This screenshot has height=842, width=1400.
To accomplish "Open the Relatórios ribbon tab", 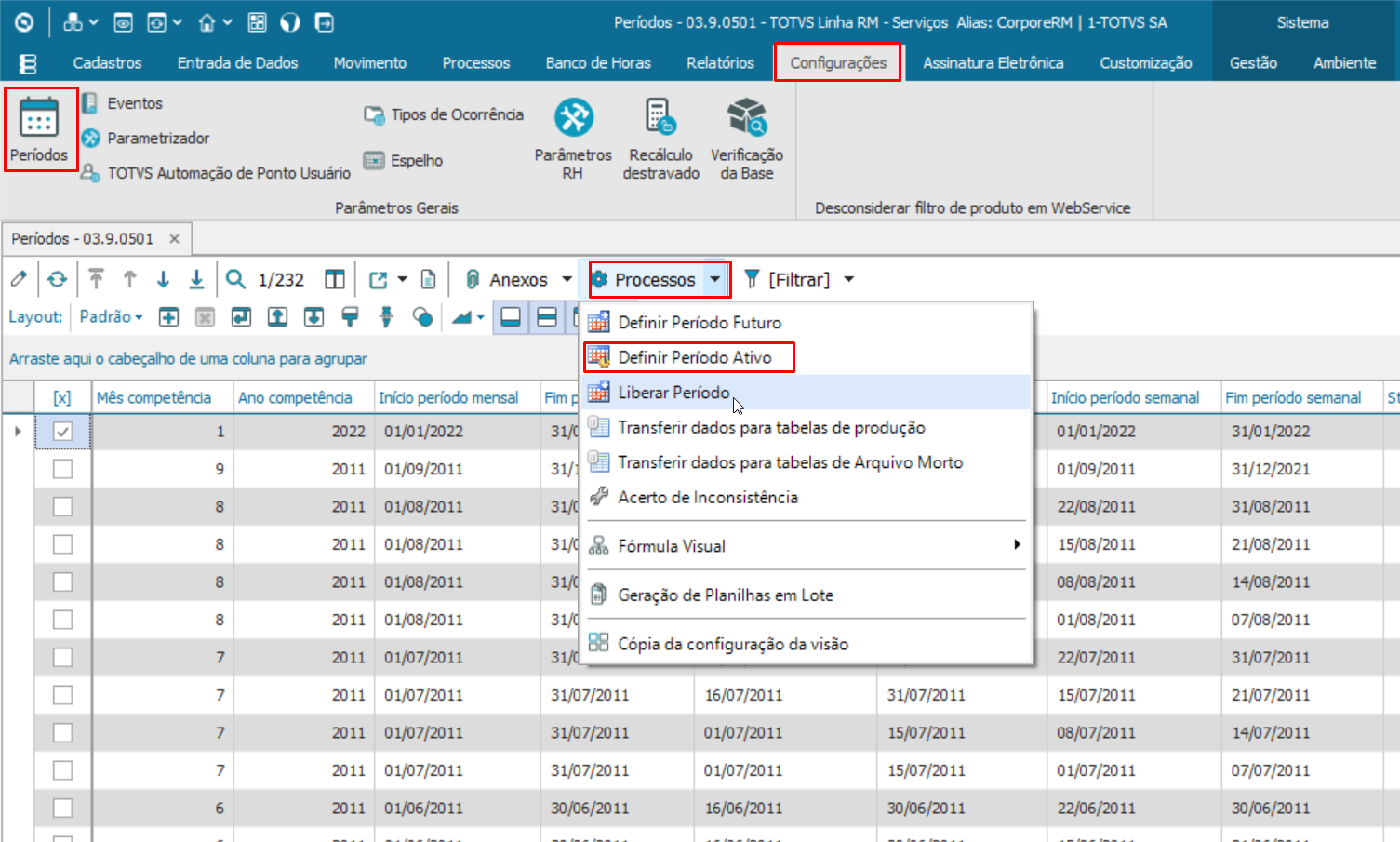I will [720, 63].
